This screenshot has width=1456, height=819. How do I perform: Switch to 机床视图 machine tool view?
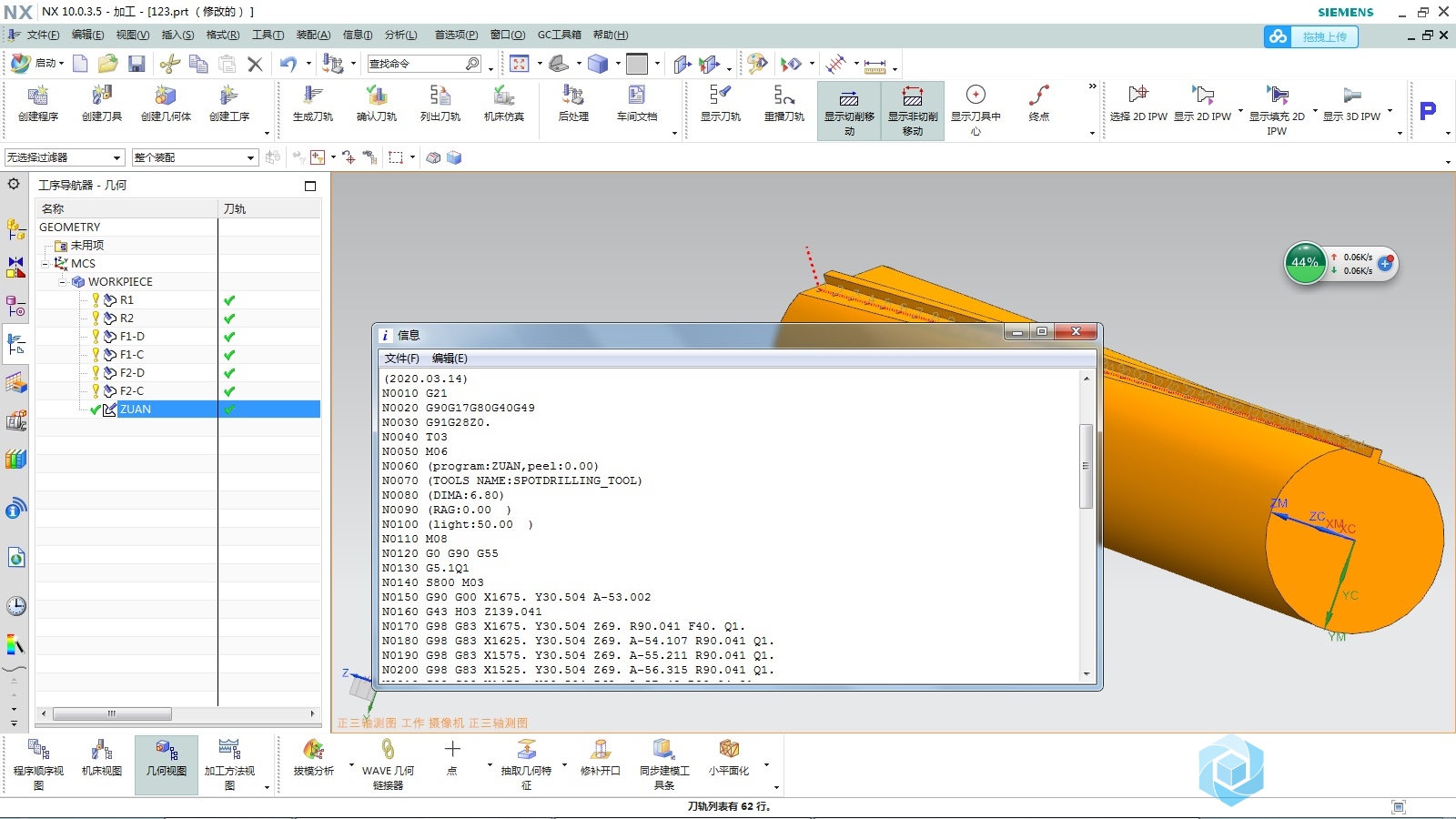(102, 757)
